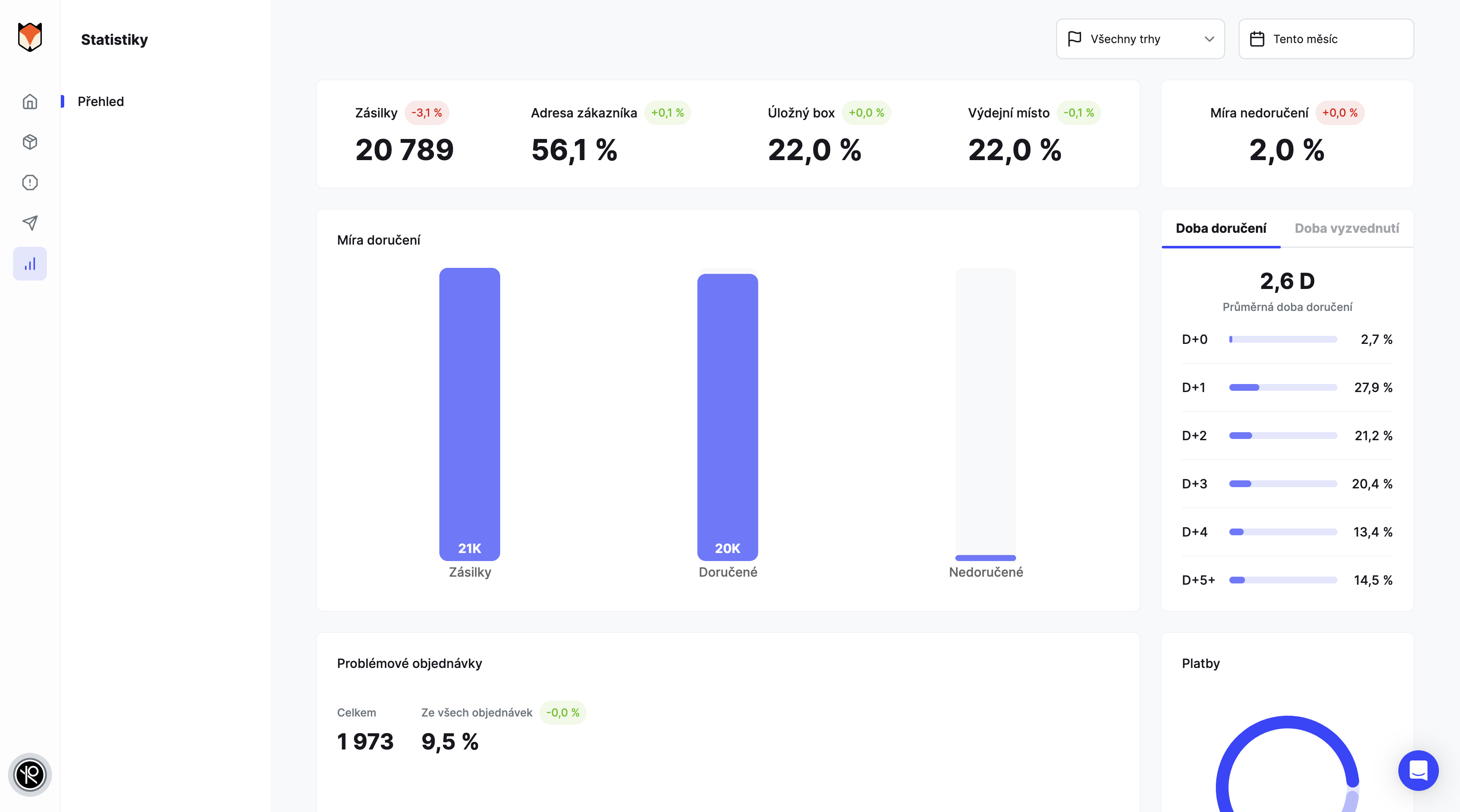Viewport: 1460px width, 812px height.
Task: Click the Zásilky bar showing 21K
Action: tap(469, 414)
